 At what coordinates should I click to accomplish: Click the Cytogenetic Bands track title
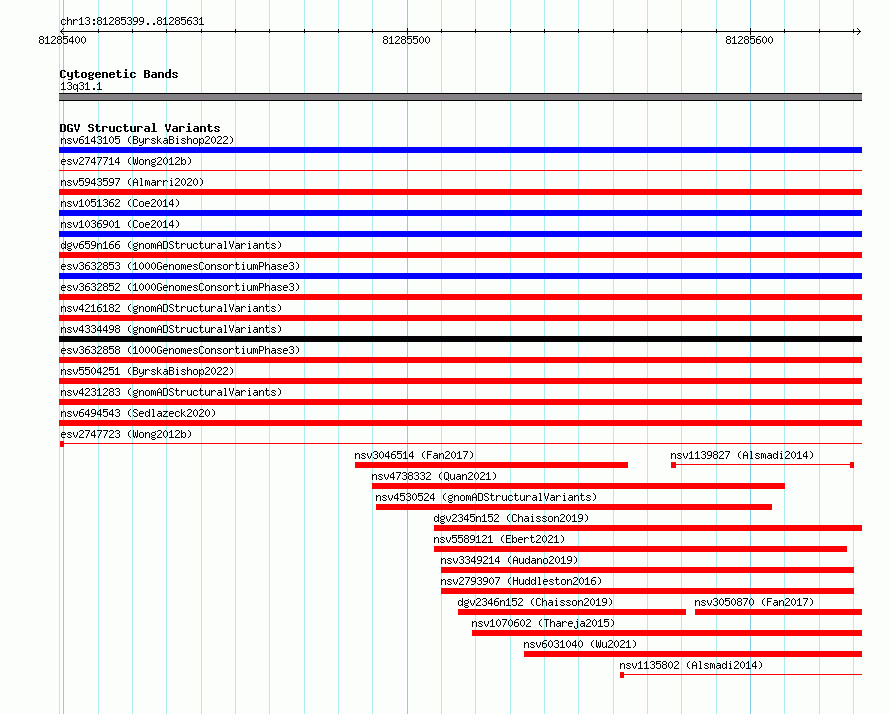[x=119, y=74]
